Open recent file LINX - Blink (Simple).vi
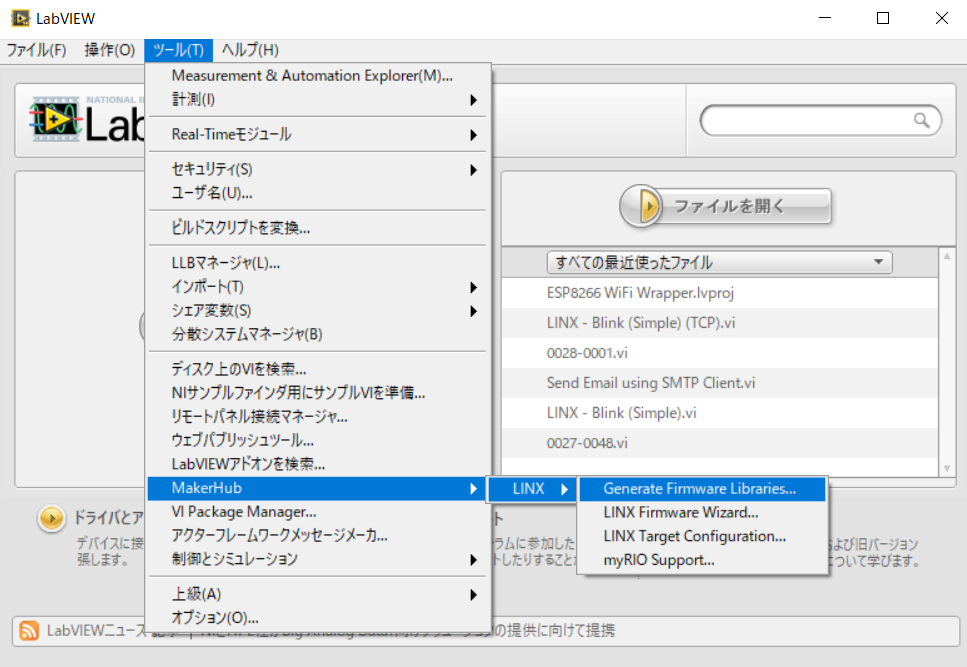 pyautogui.click(x=720, y=413)
